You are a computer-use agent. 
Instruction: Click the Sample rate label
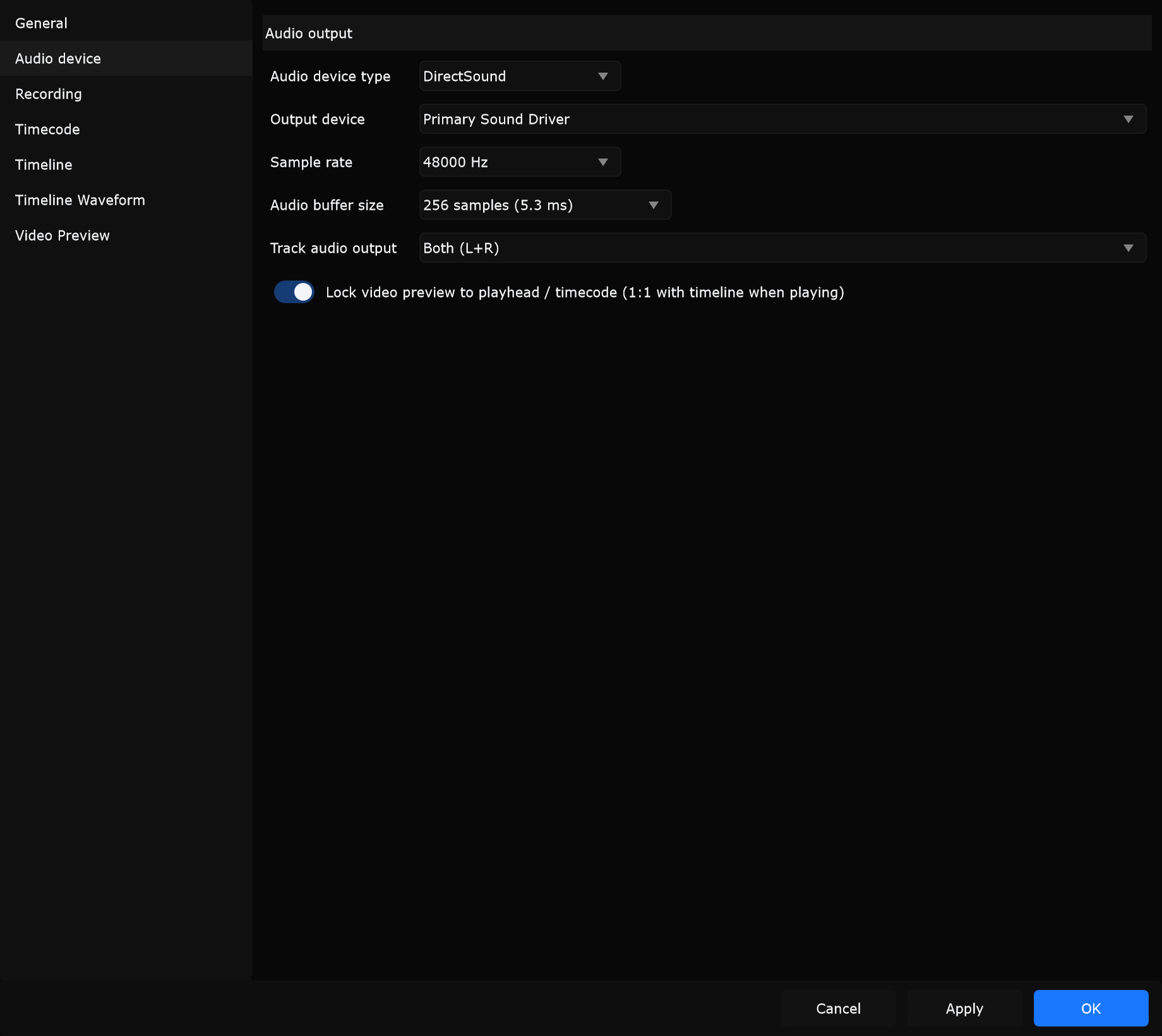point(311,162)
